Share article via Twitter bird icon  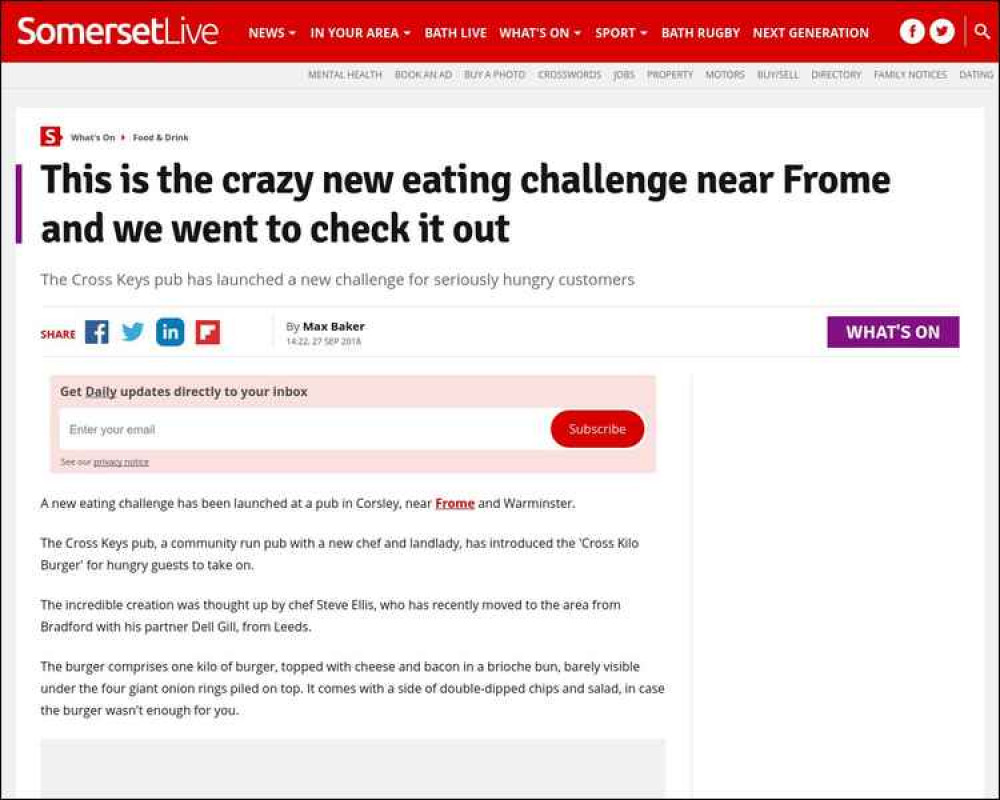pyautogui.click(x=133, y=332)
